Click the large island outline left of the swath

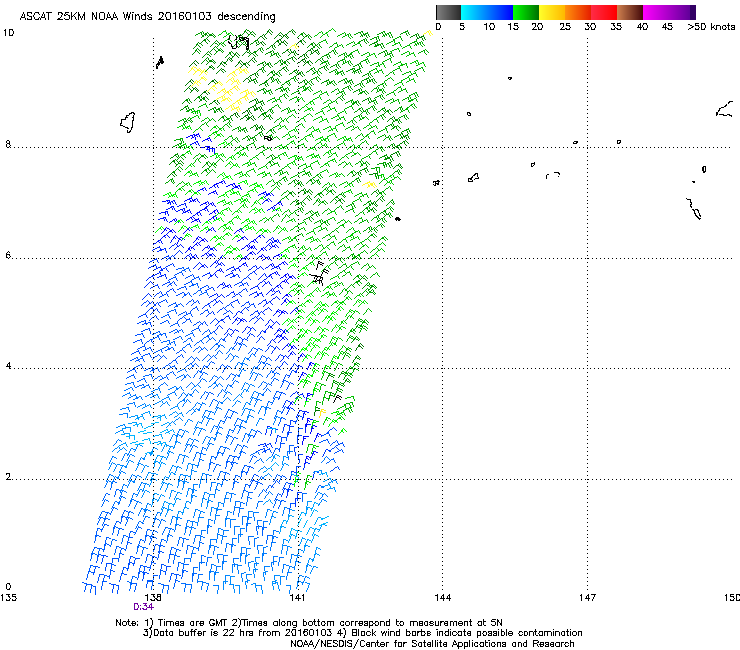(x=128, y=122)
